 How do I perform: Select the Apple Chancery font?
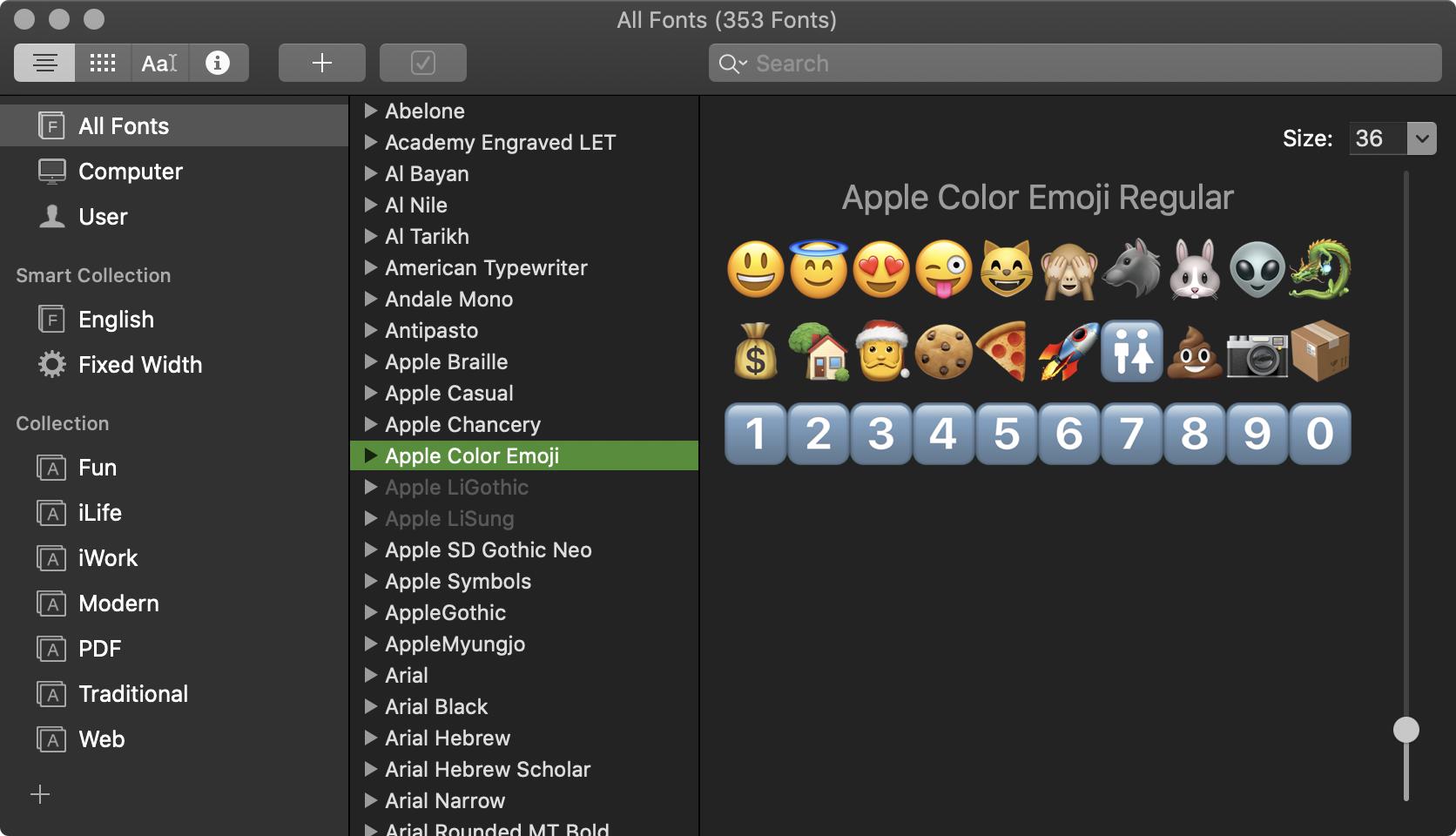coord(524,424)
